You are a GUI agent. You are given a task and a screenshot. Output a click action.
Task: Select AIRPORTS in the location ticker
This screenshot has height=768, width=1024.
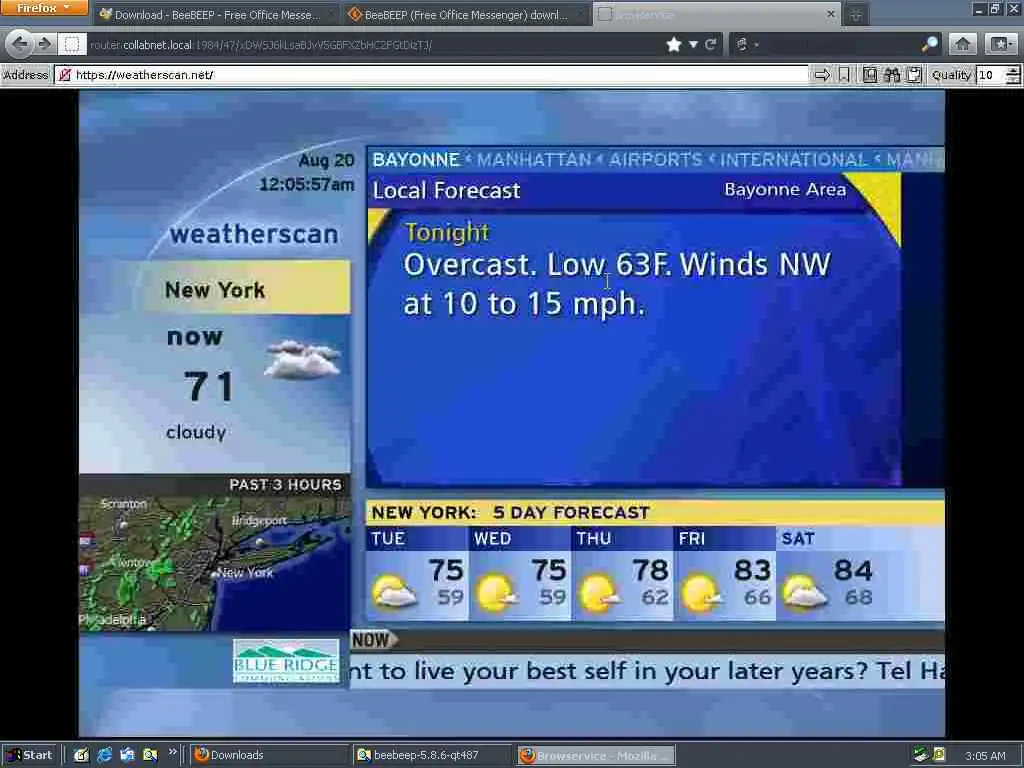point(656,160)
